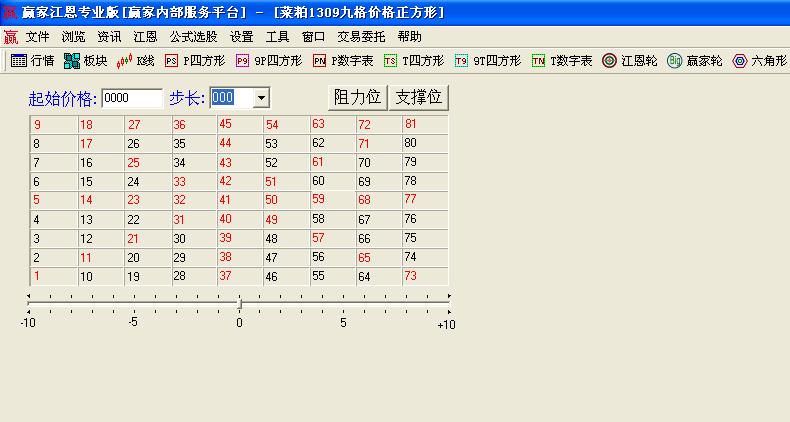Open the 交易委托 menu
Screen dimensions: 790x422
point(361,36)
